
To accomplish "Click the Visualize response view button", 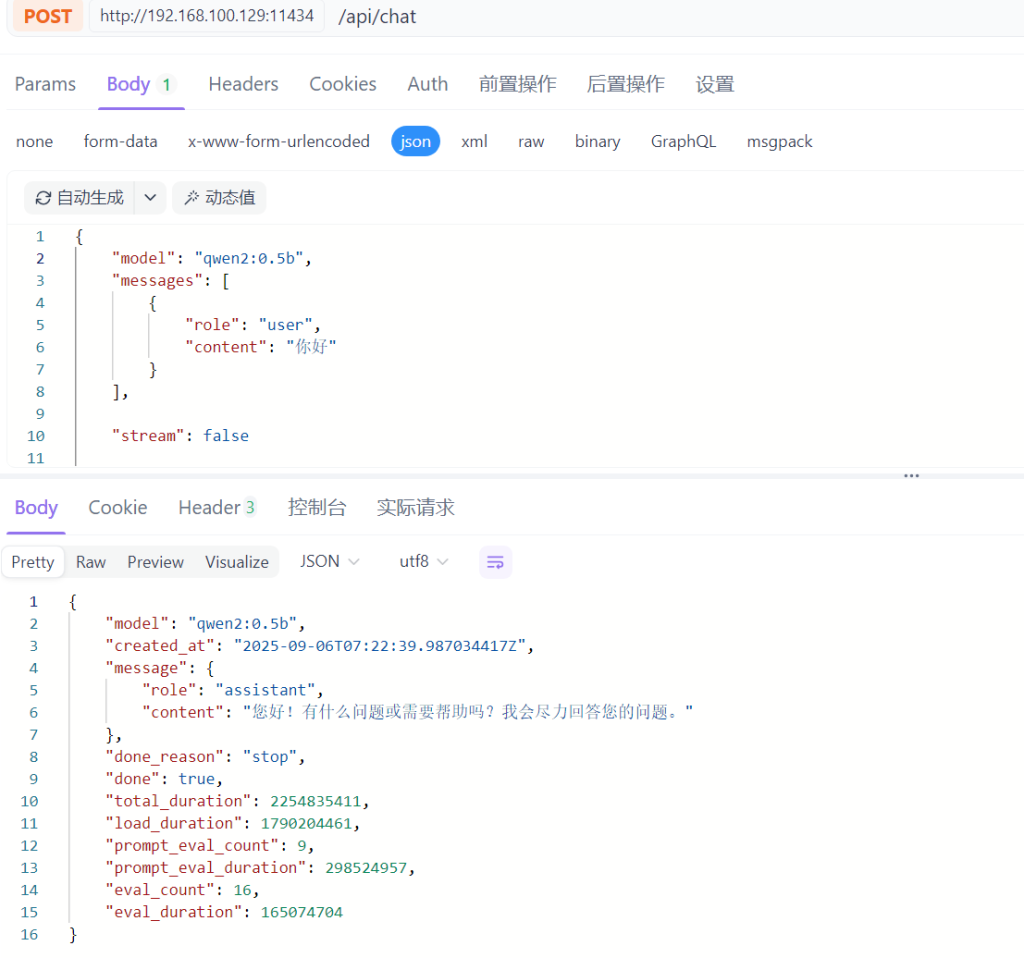I will click(x=237, y=562).
